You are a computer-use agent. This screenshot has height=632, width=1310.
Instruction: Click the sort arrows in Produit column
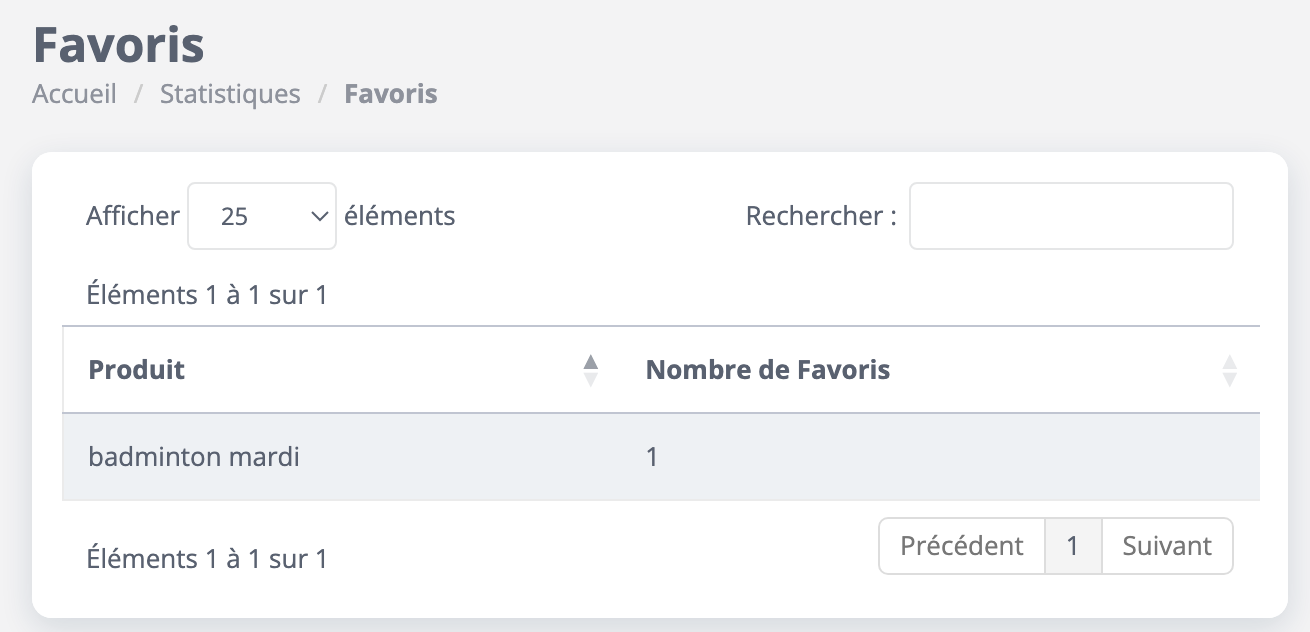[591, 371]
